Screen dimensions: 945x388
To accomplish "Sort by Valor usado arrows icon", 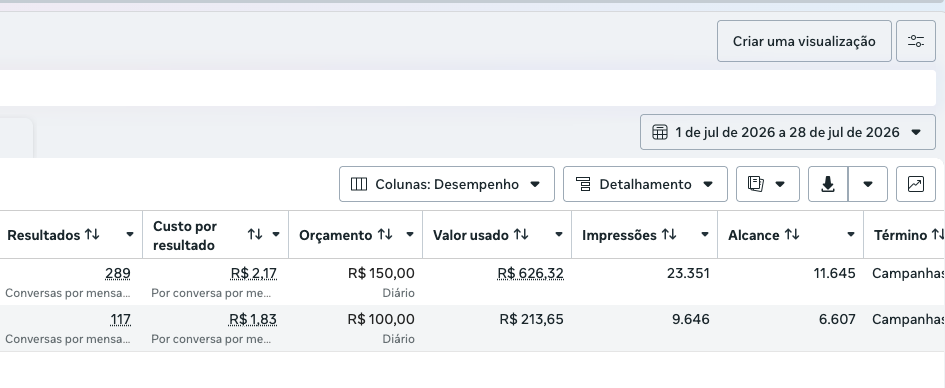I will point(521,234).
